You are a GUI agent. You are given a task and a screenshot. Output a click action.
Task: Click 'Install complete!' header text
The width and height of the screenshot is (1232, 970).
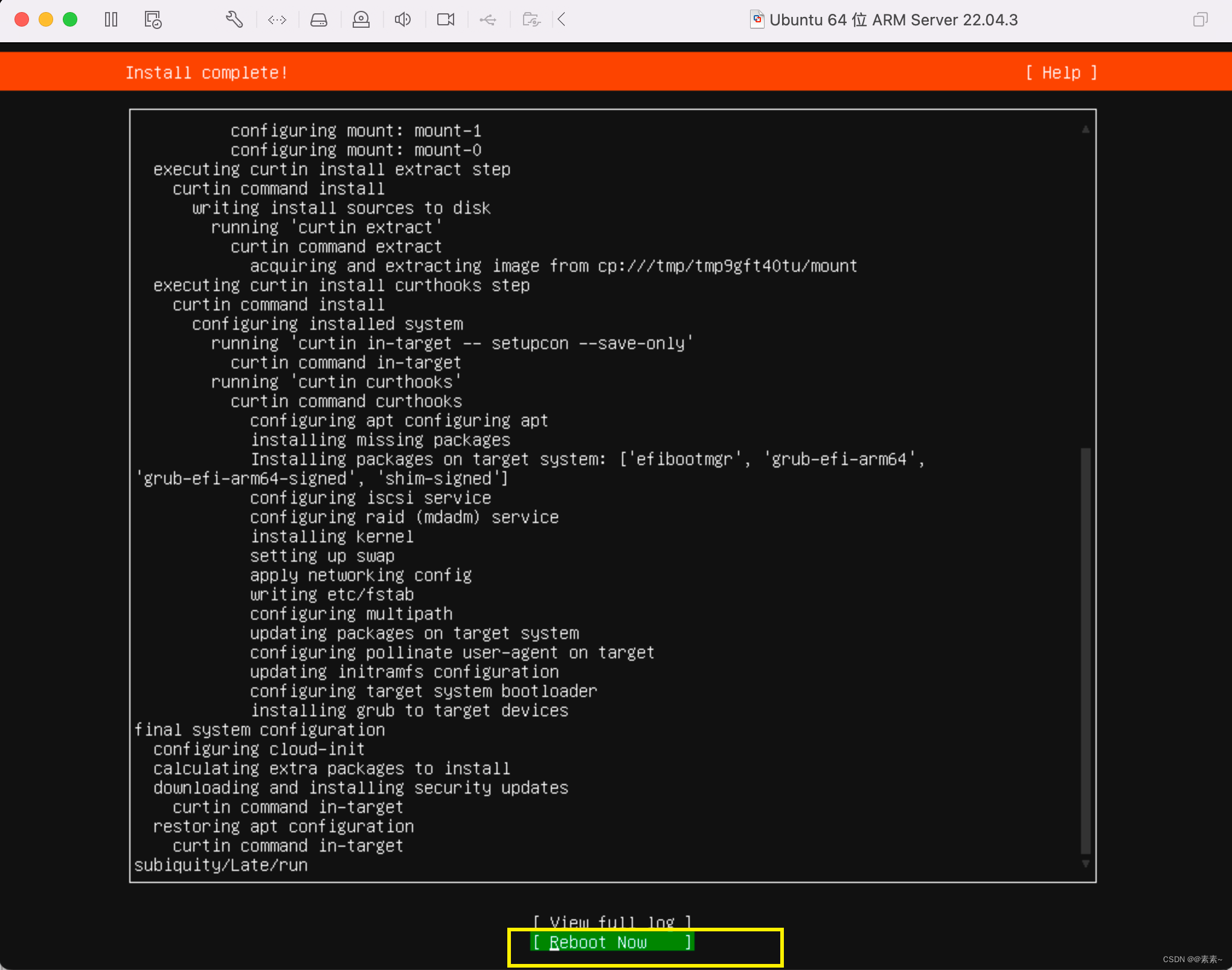point(207,72)
